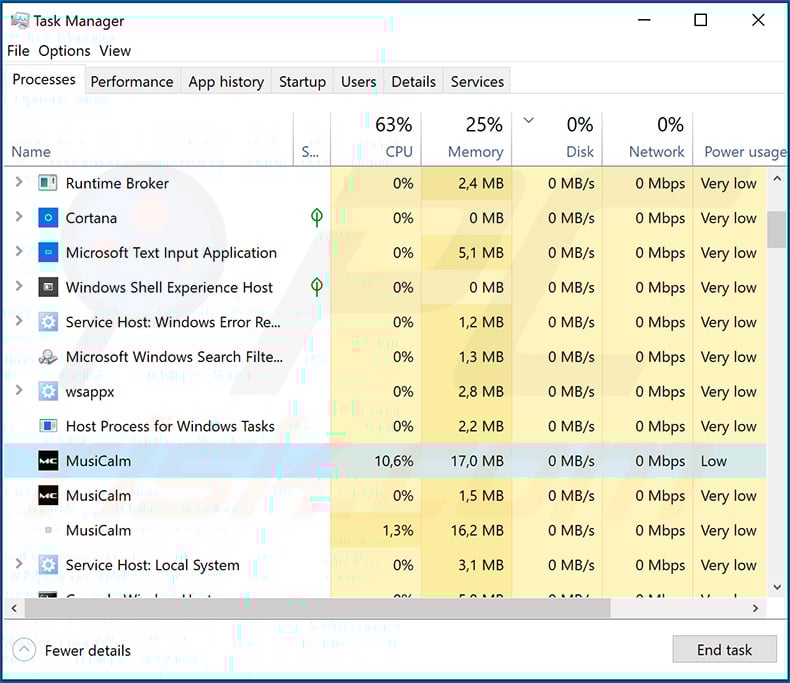
Task: Click the Microsoft Windows Search Filter icon
Action: (x=48, y=357)
